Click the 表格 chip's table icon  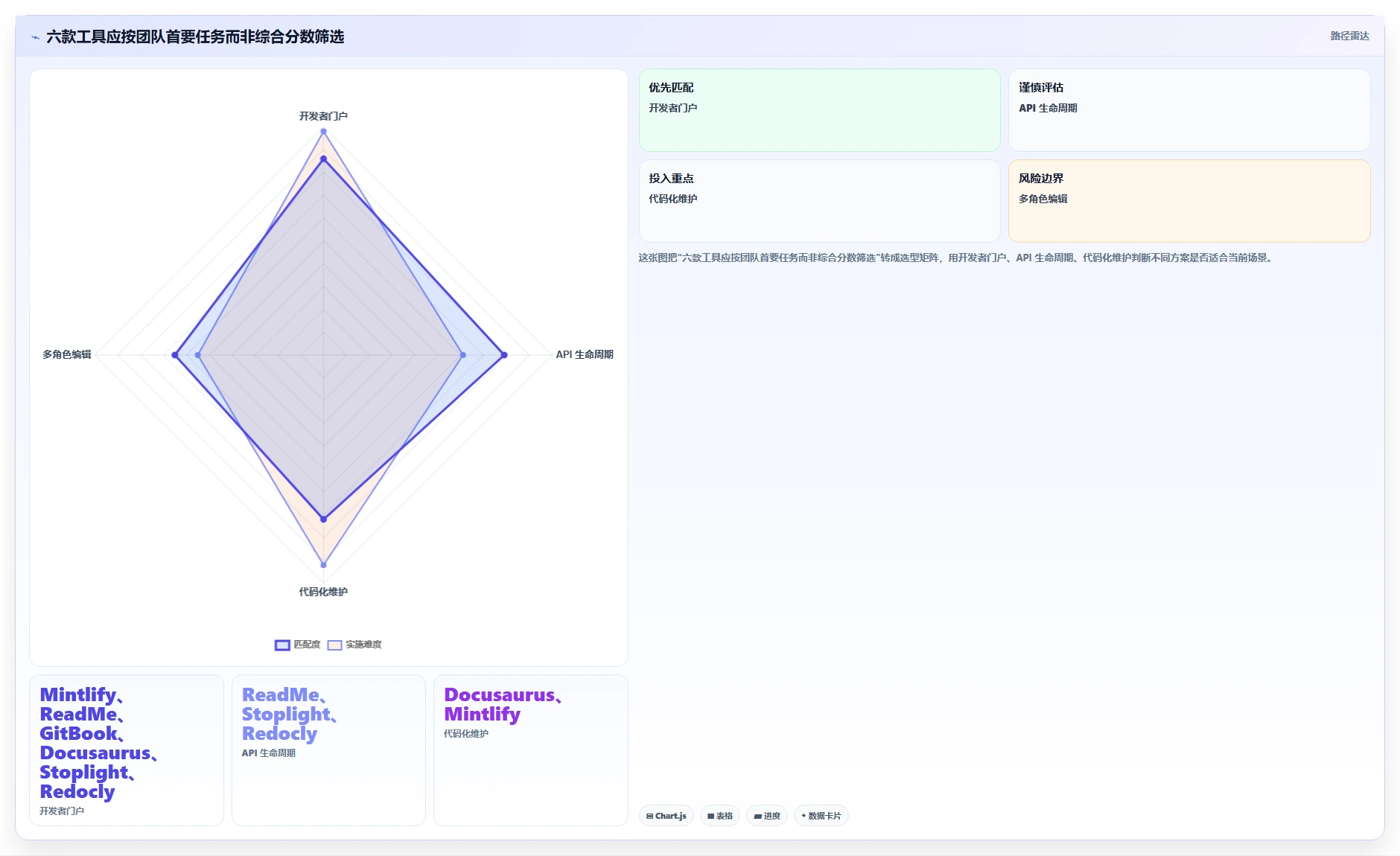[710, 817]
